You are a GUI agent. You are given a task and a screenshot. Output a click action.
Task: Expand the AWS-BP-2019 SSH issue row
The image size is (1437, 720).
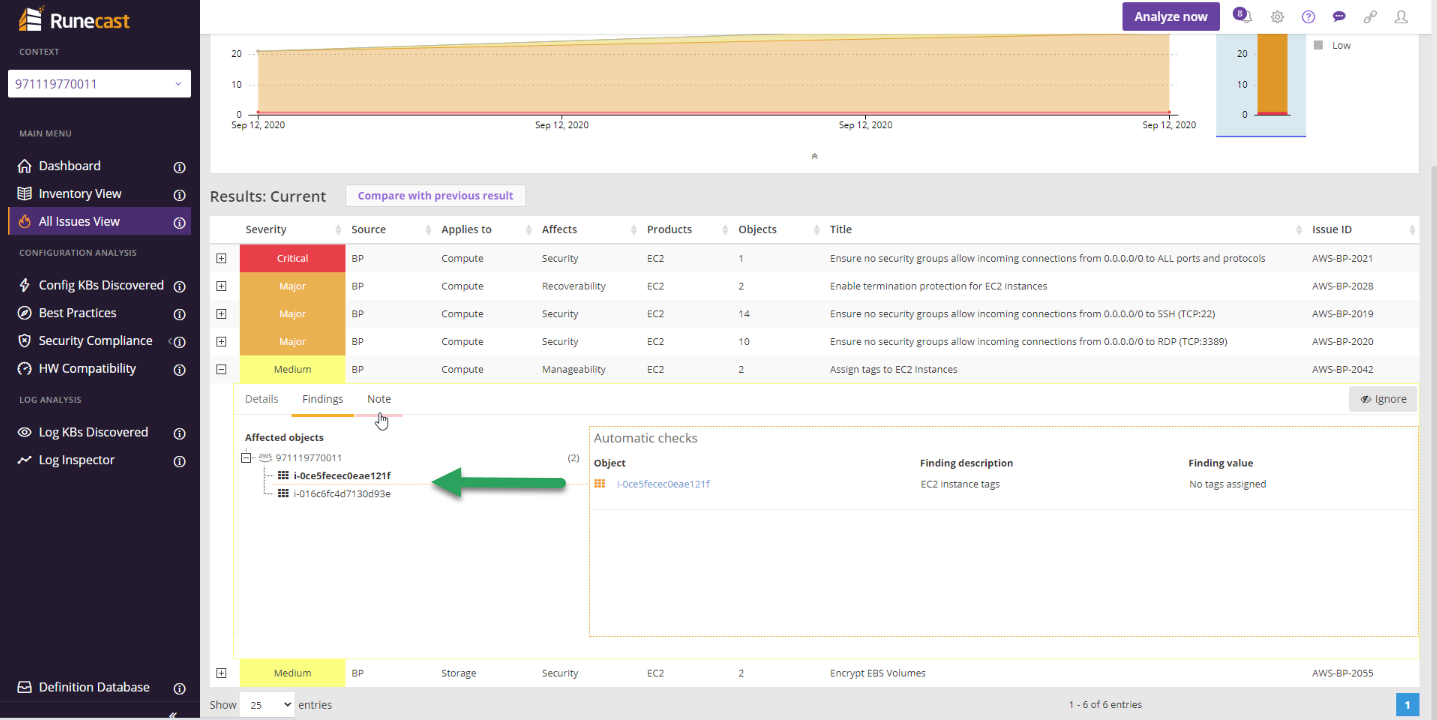(x=221, y=314)
